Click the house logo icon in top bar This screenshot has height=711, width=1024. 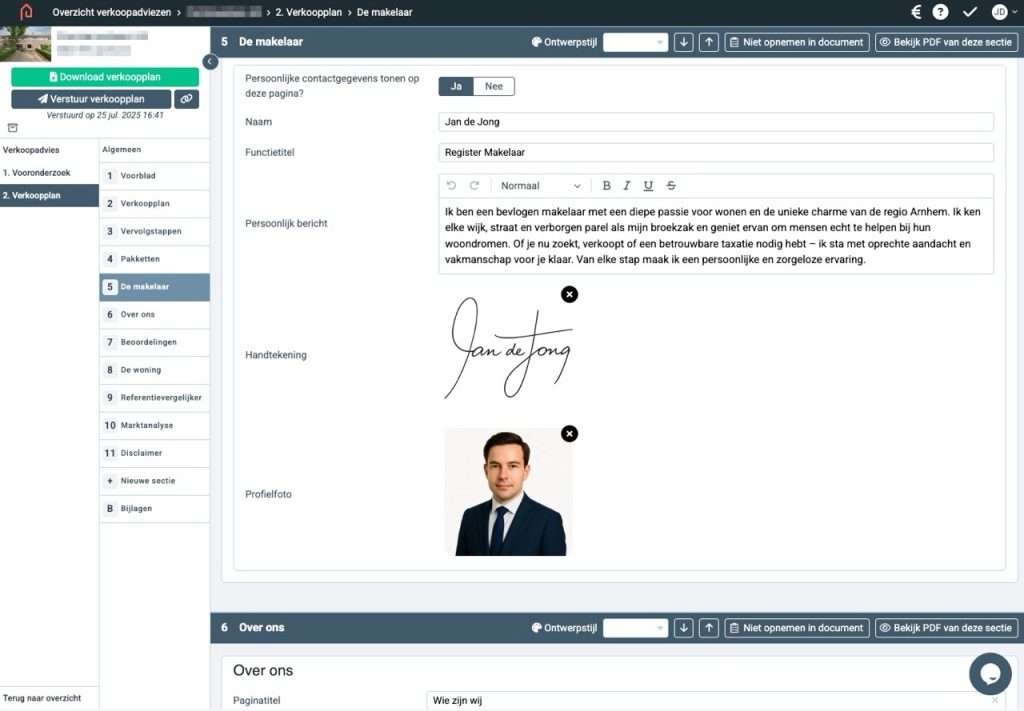click(x=26, y=12)
